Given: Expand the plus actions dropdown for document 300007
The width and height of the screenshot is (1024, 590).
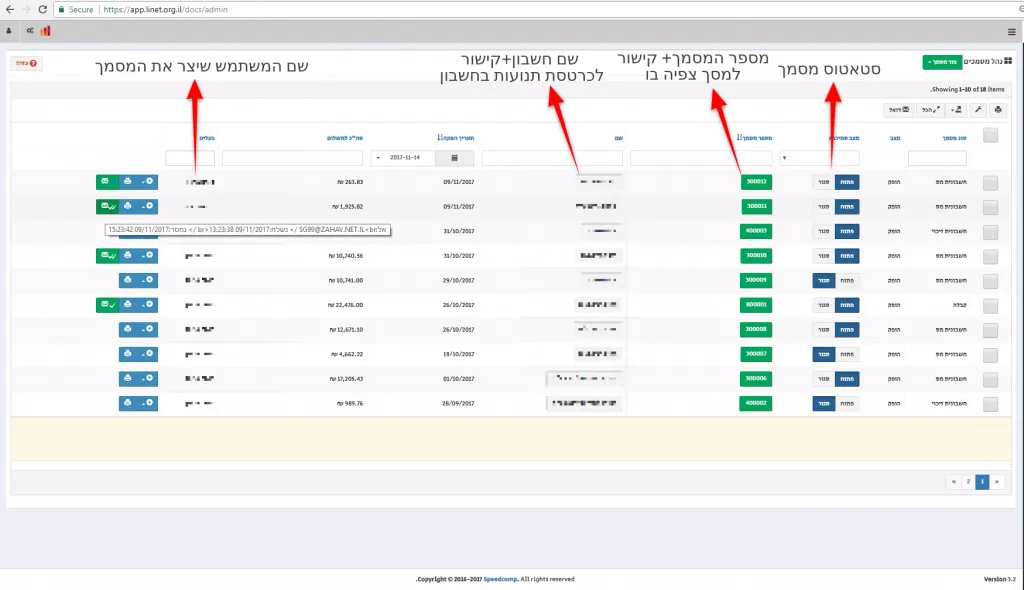Looking at the screenshot, I should (148, 354).
